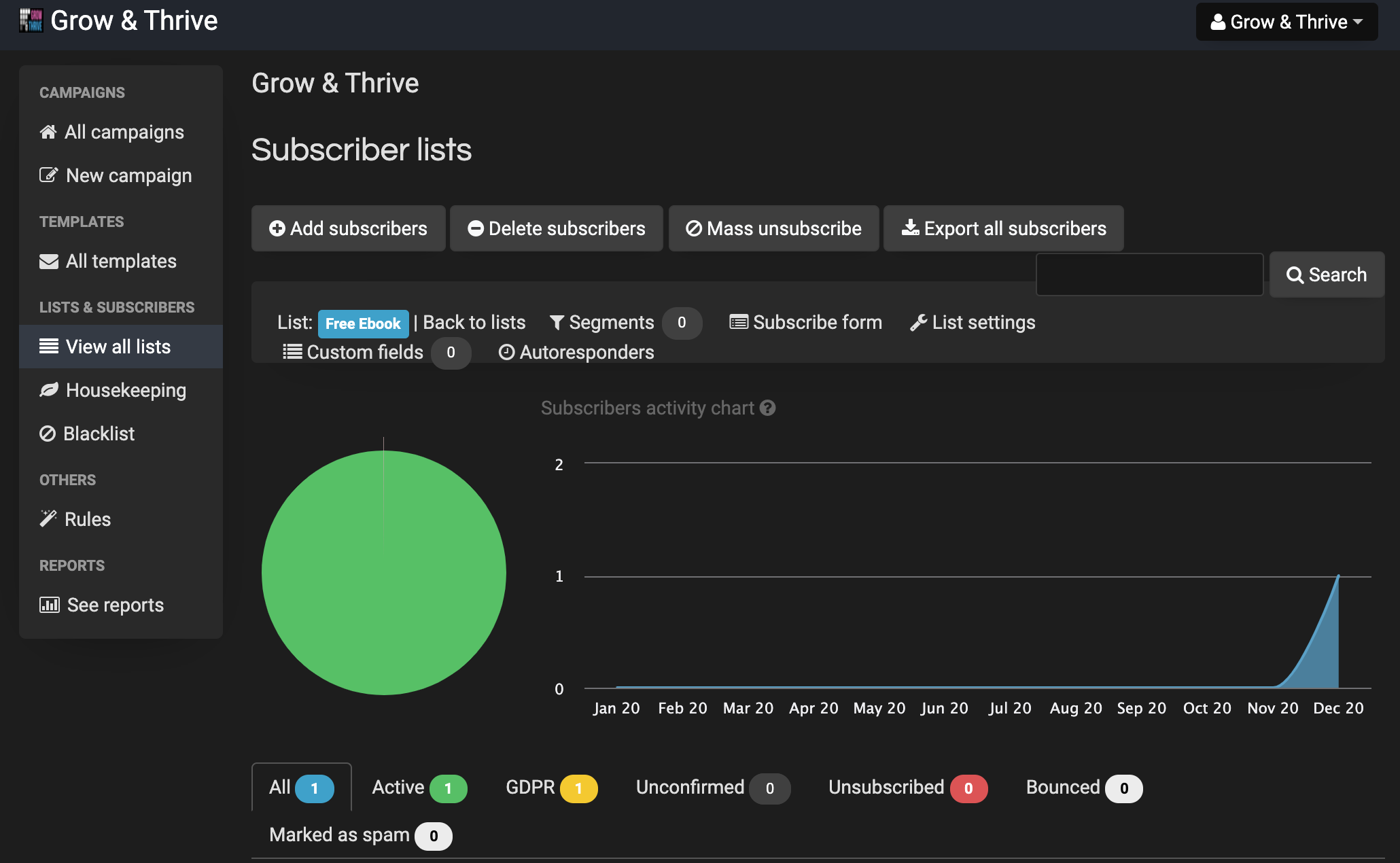Click the Blacklist ban icon in sidebar

(x=48, y=434)
